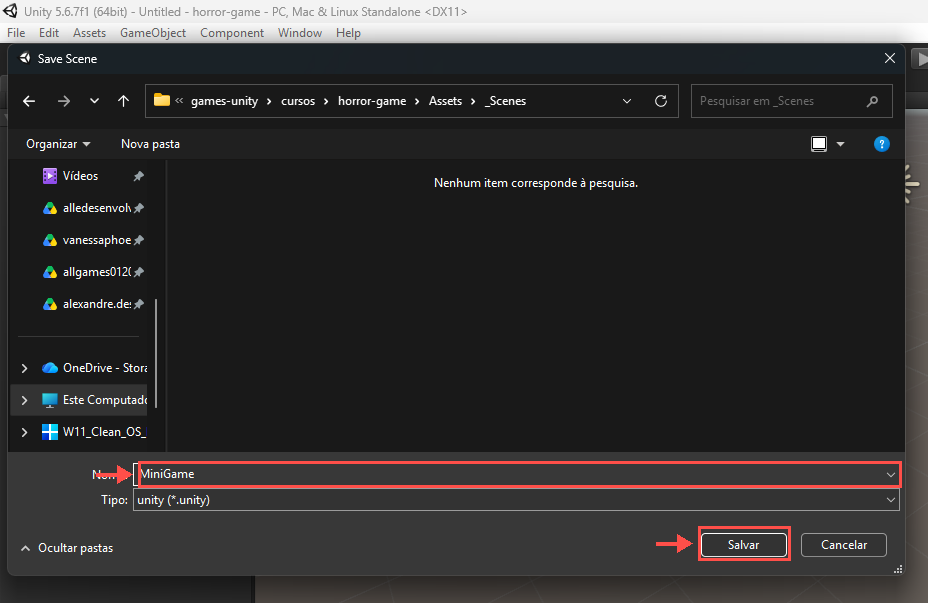The width and height of the screenshot is (928, 603).
Task: Open the view options dropdown arrow
Action: 840,144
